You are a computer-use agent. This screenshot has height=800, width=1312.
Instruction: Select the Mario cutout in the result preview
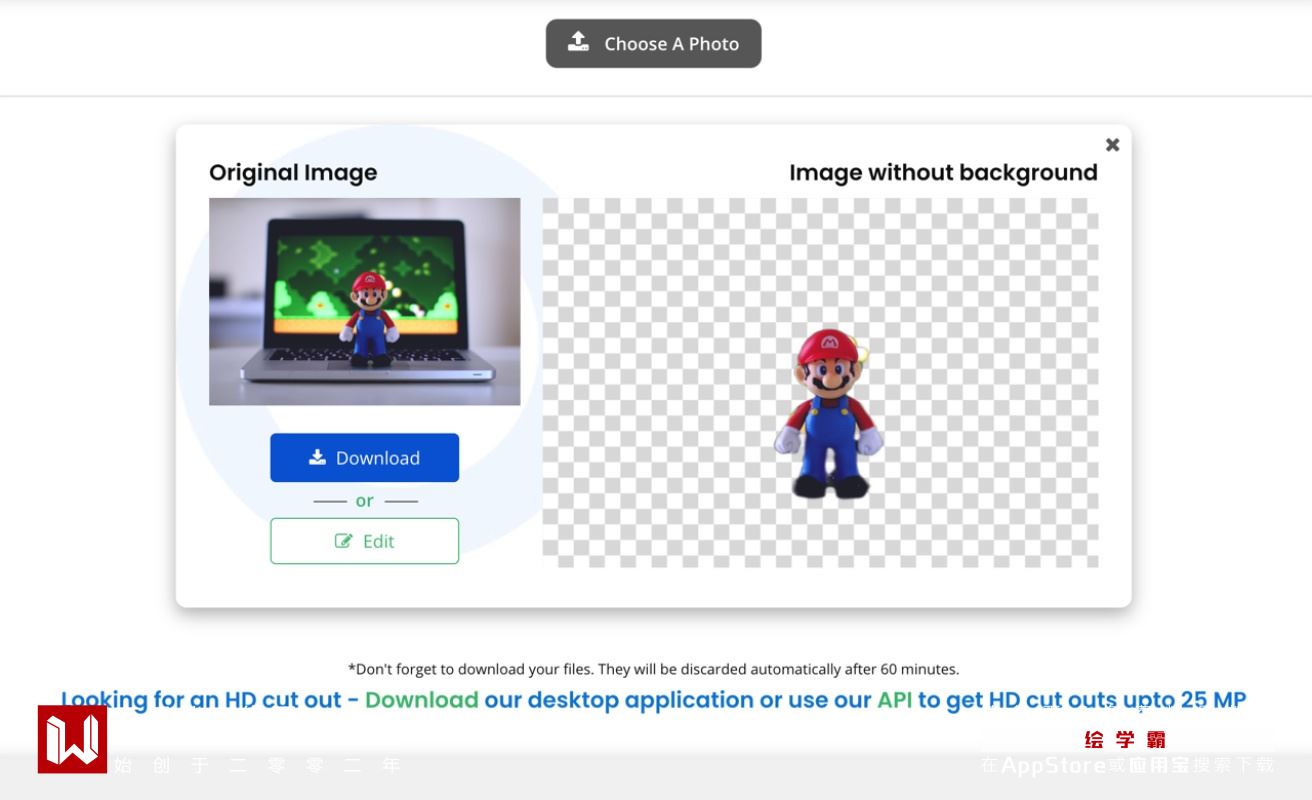[x=829, y=413]
